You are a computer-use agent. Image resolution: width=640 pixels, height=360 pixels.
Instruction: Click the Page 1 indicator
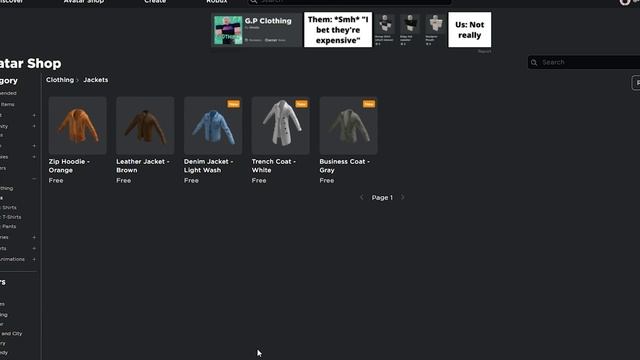tap(382, 198)
